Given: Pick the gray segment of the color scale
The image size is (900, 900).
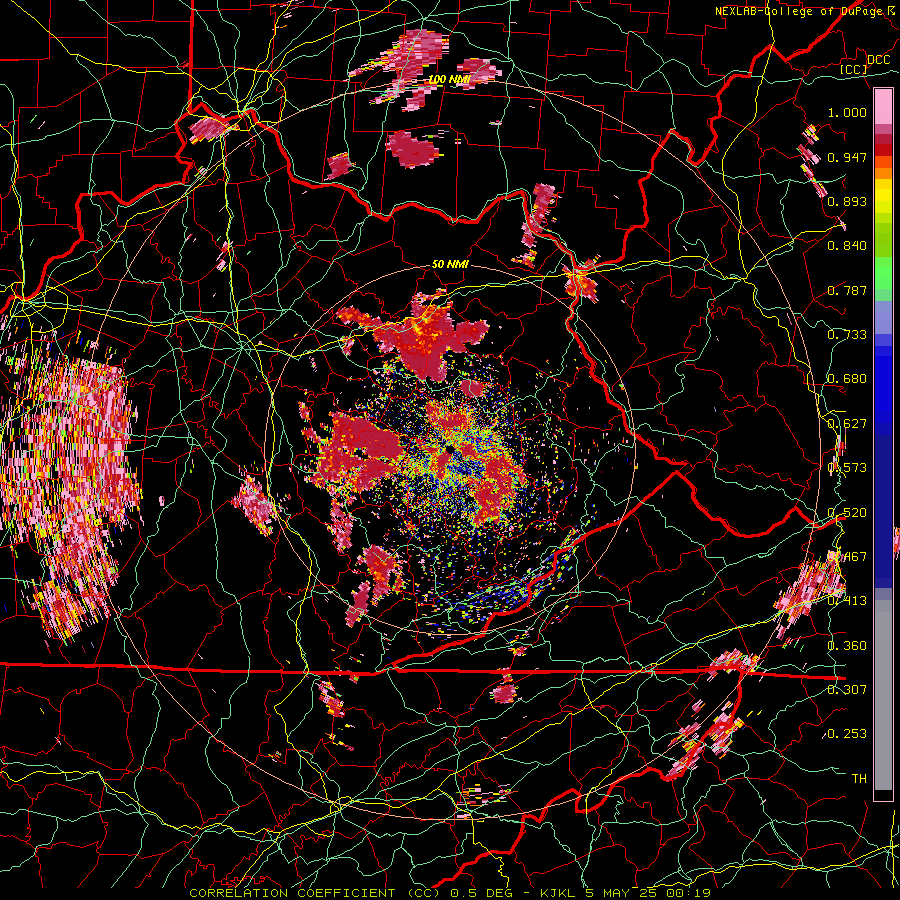Looking at the screenshot, I should point(883,695).
